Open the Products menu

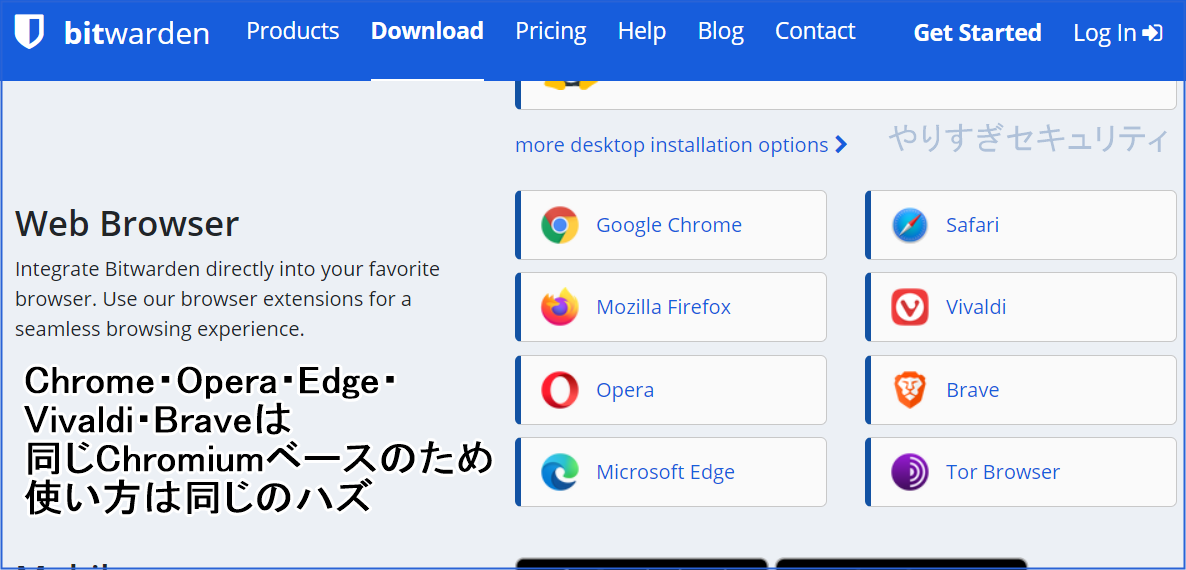click(293, 31)
